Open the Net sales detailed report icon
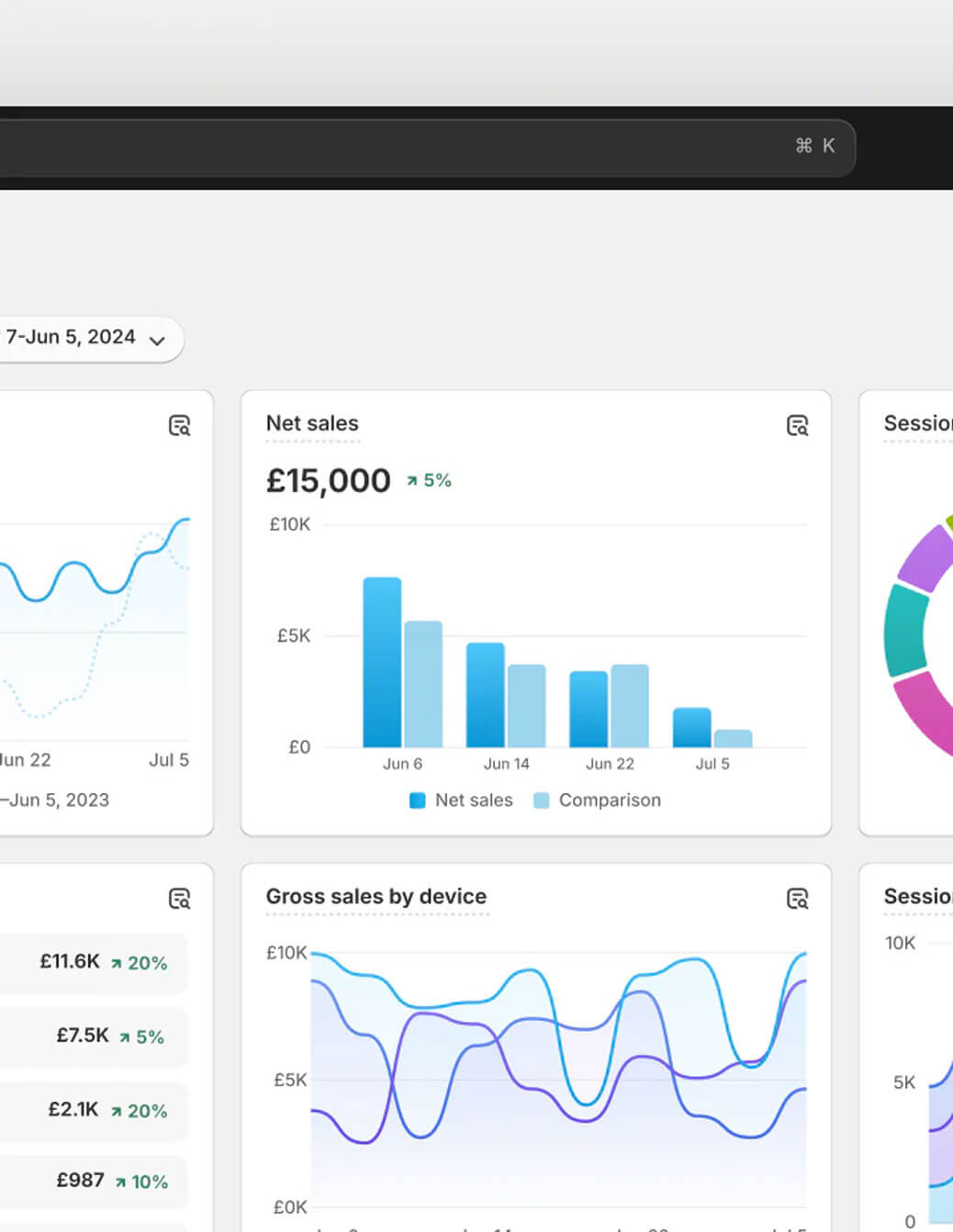 pyautogui.click(x=798, y=425)
